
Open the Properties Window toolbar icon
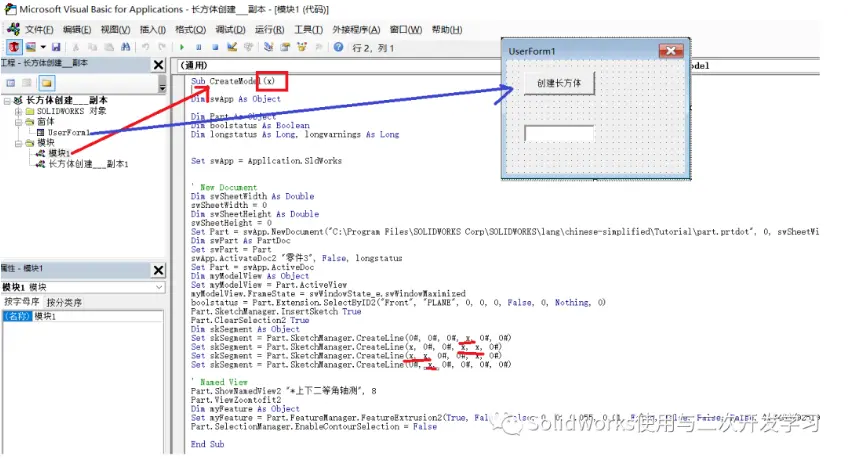(x=285, y=47)
